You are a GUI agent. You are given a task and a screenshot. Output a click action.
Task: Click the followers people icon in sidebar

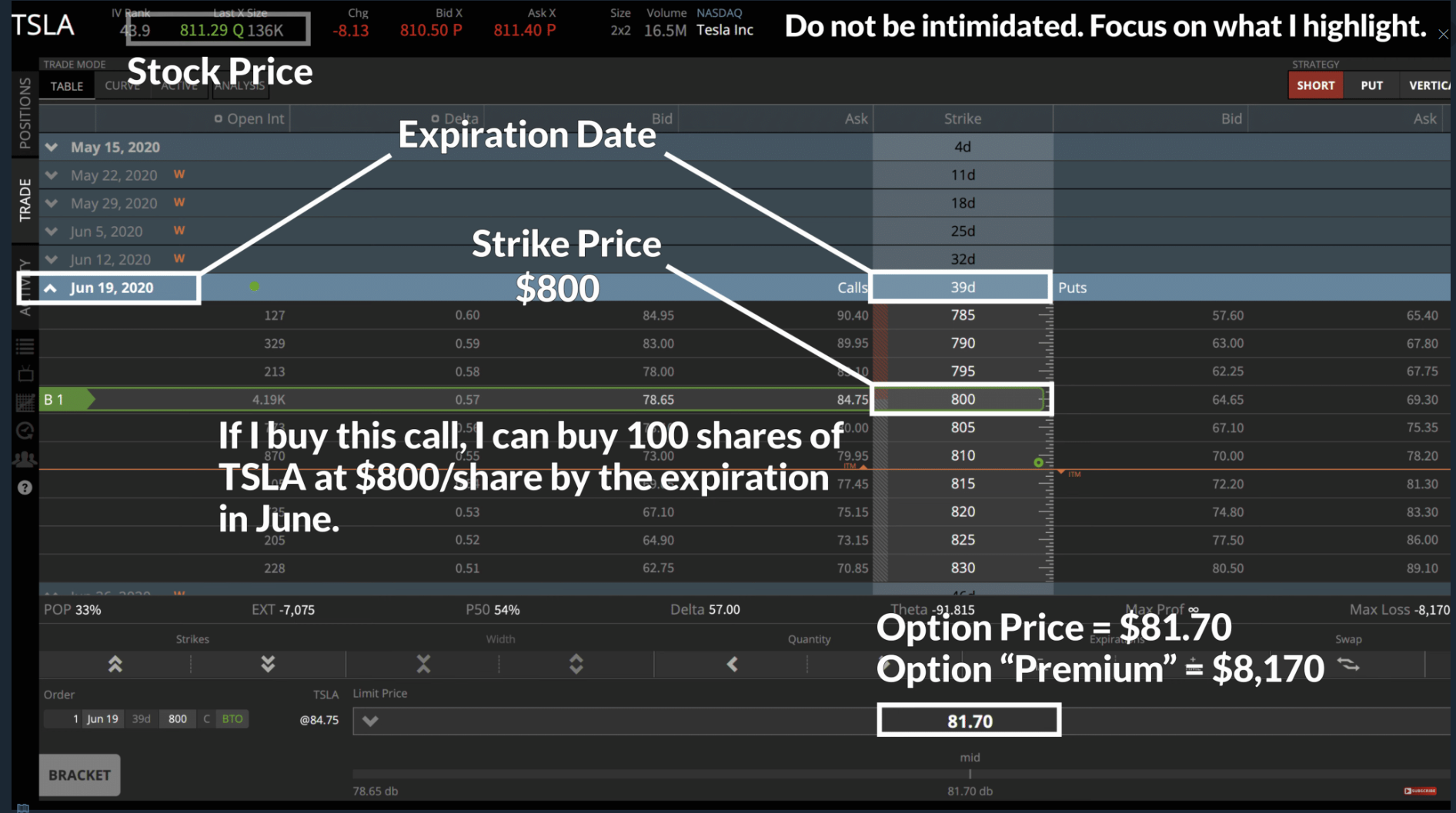25,458
